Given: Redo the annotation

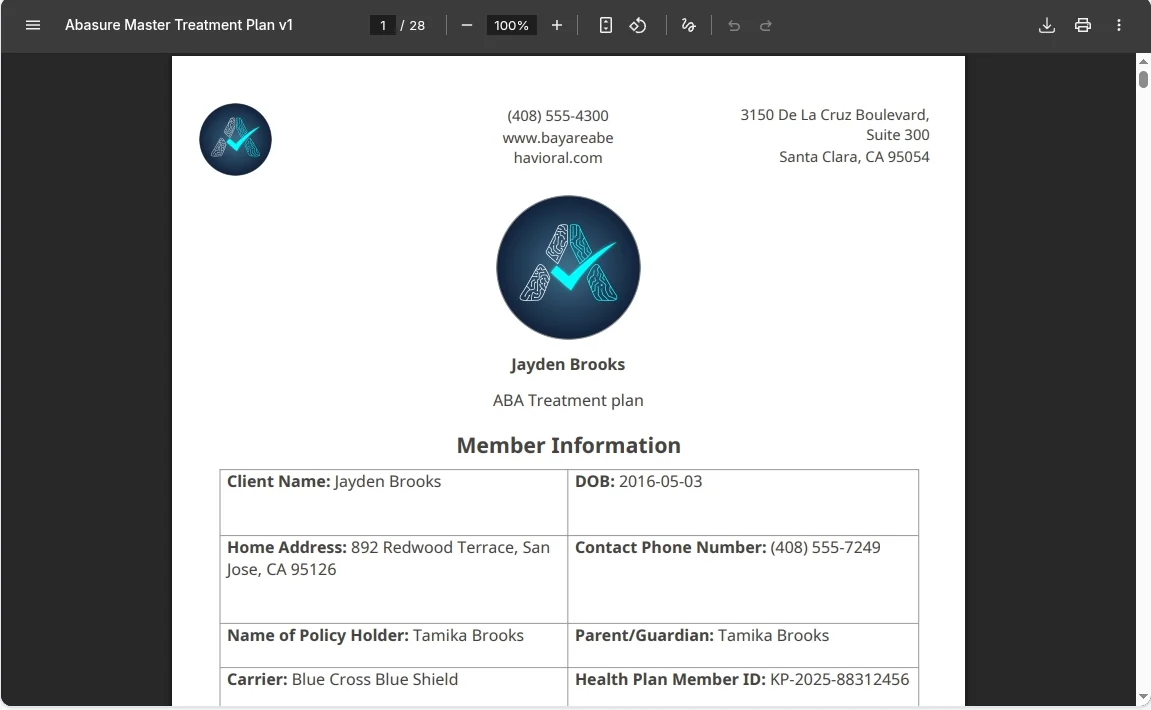Looking at the screenshot, I should 766,26.
